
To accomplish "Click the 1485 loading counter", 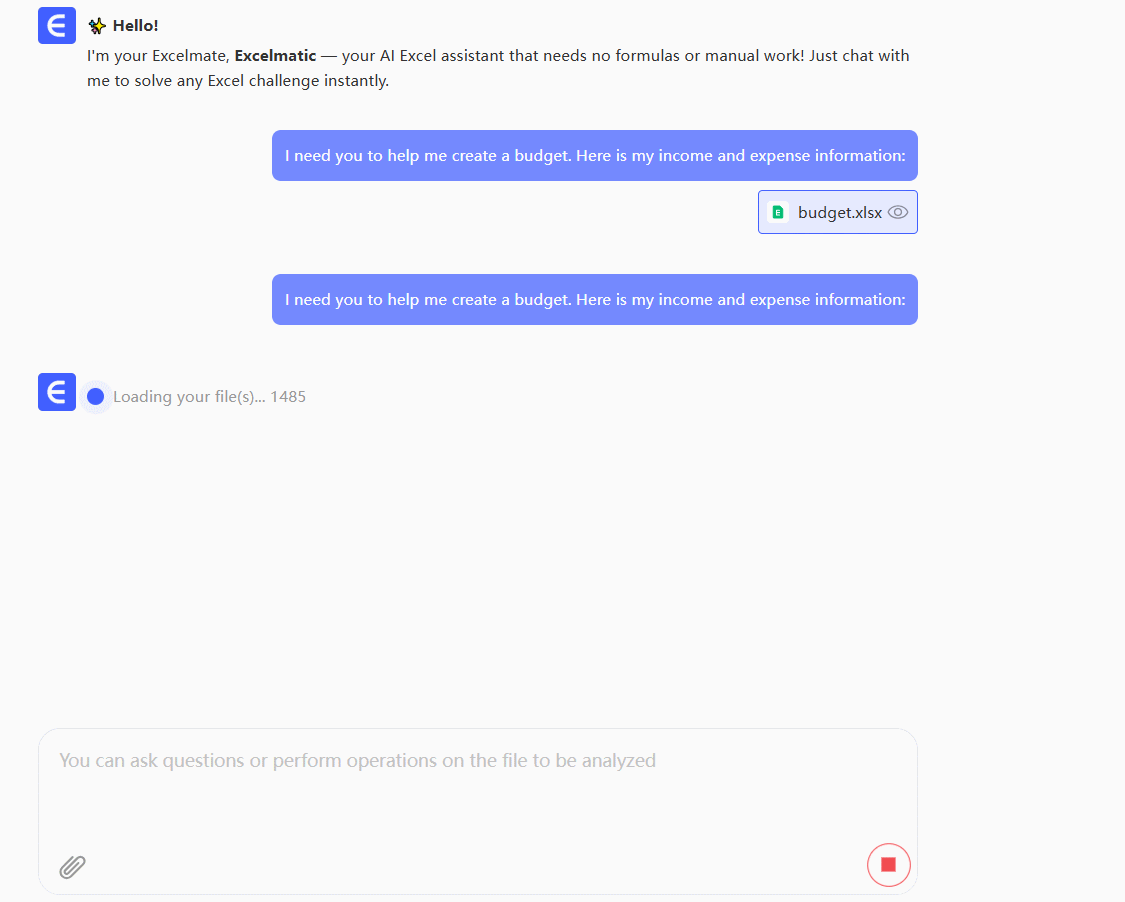I will pos(288,397).
